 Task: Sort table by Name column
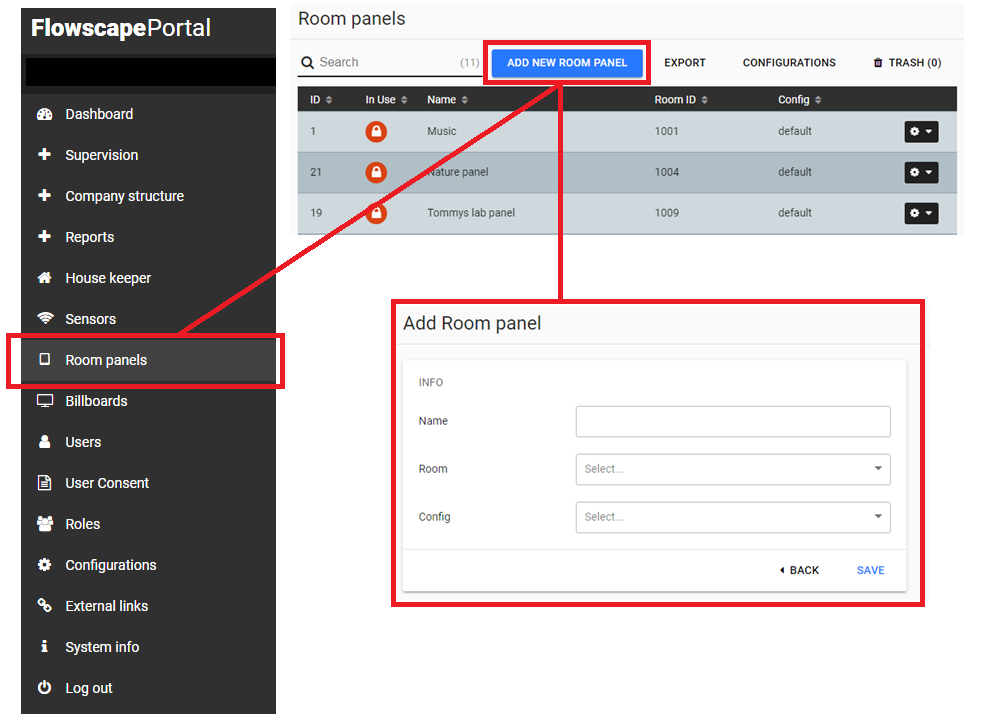[x=448, y=100]
